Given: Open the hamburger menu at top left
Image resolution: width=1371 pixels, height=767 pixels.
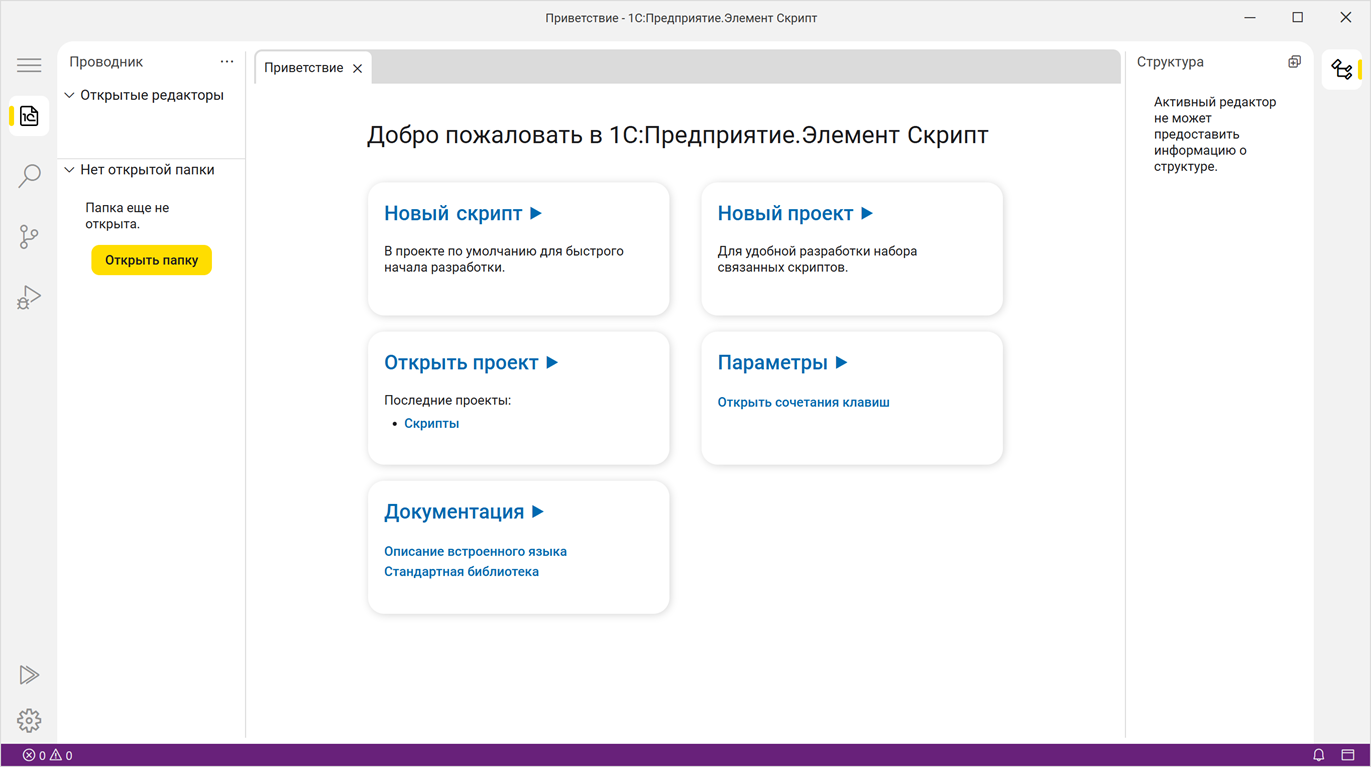Looking at the screenshot, I should [x=29, y=64].
